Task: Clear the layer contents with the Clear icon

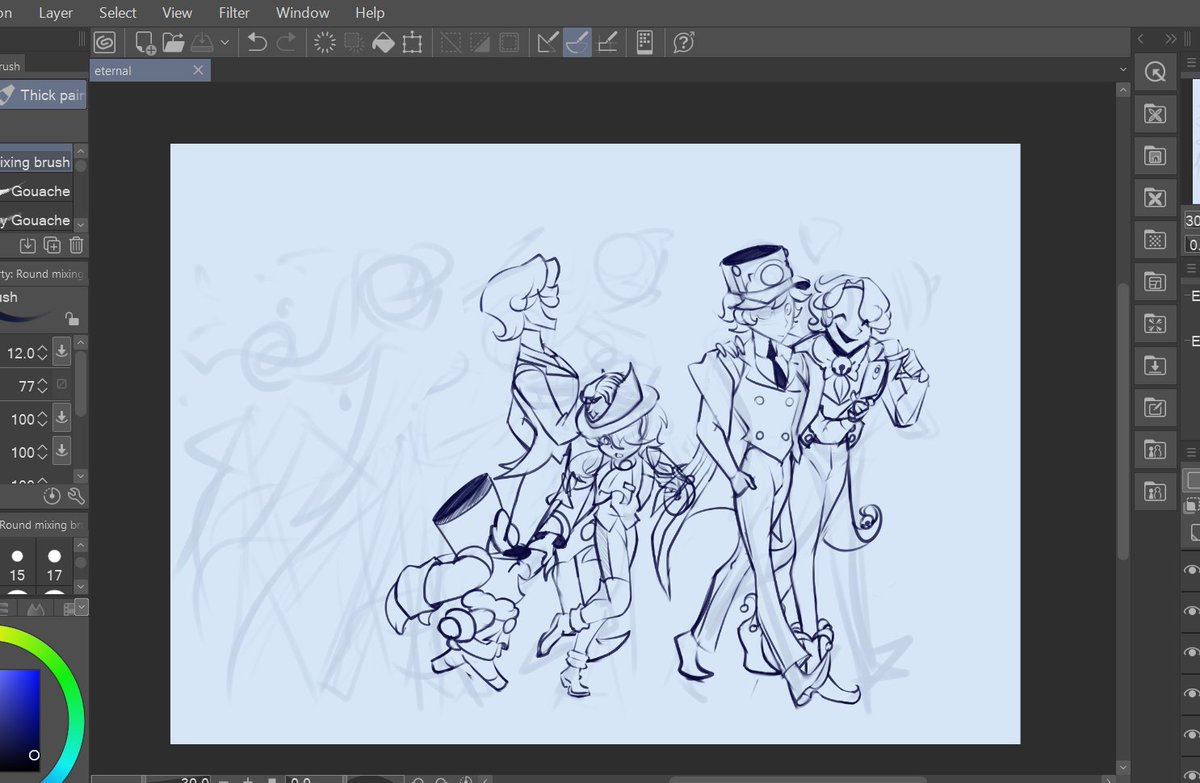Action: pyautogui.click(x=325, y=42)
